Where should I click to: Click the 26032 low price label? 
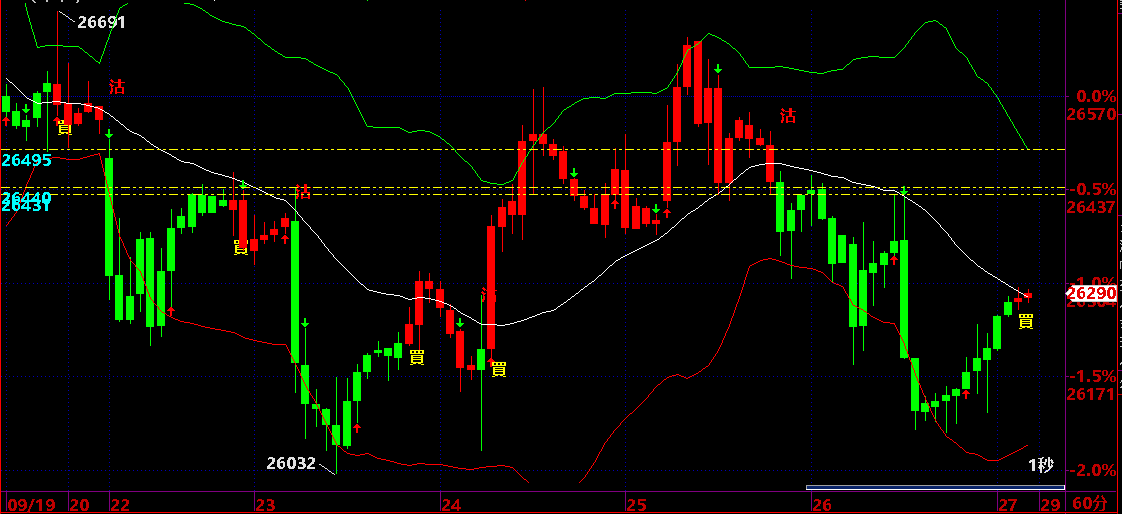pyautogui.click(x=291, y=463)
